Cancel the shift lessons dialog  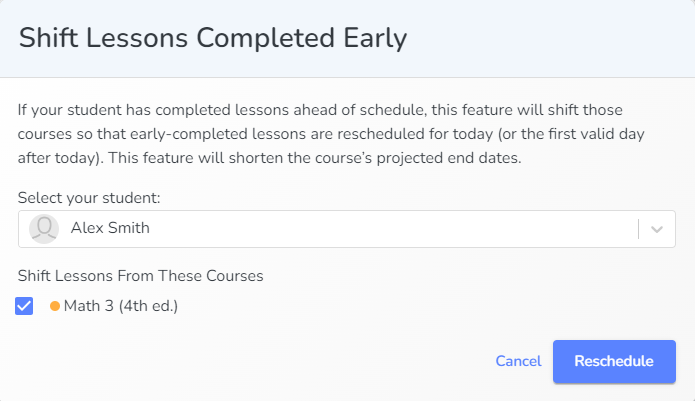[x=518, y=361]
